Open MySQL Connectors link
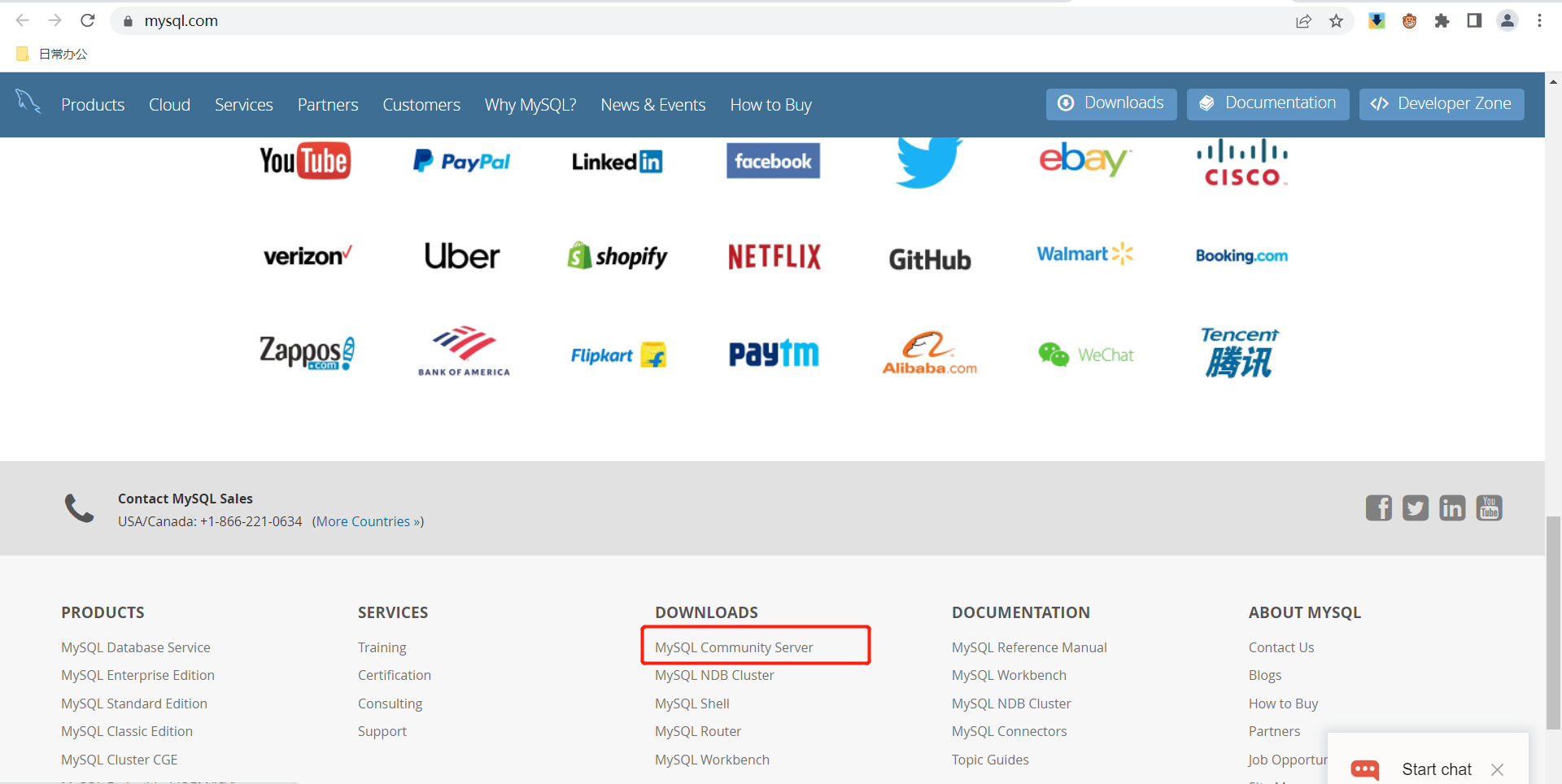Image resolution: width=1562 pixels, height=784 pixels. (x=1009, y=731)
